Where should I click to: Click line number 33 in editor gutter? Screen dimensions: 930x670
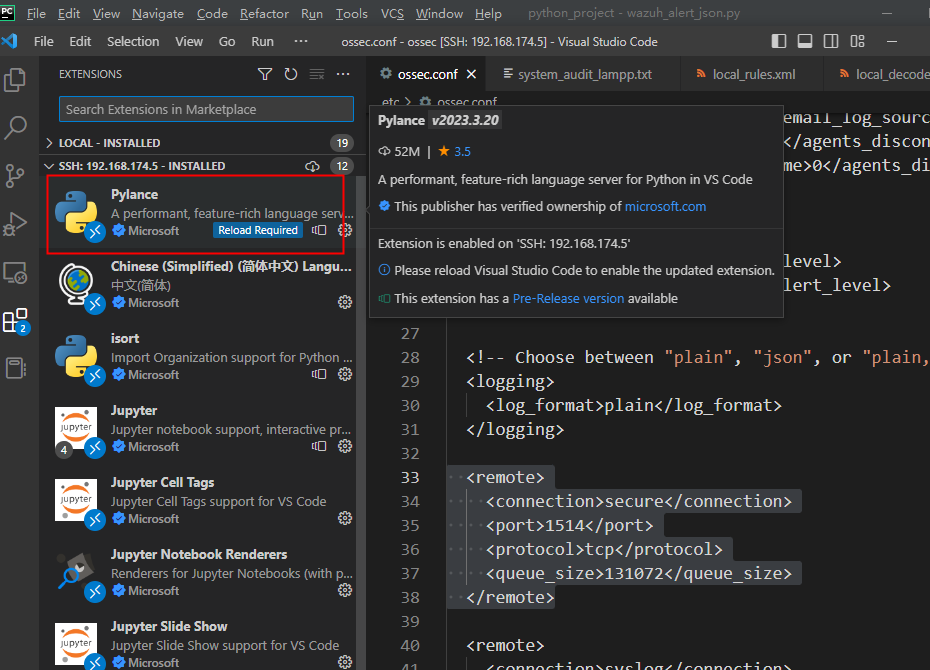click(410, 477)
